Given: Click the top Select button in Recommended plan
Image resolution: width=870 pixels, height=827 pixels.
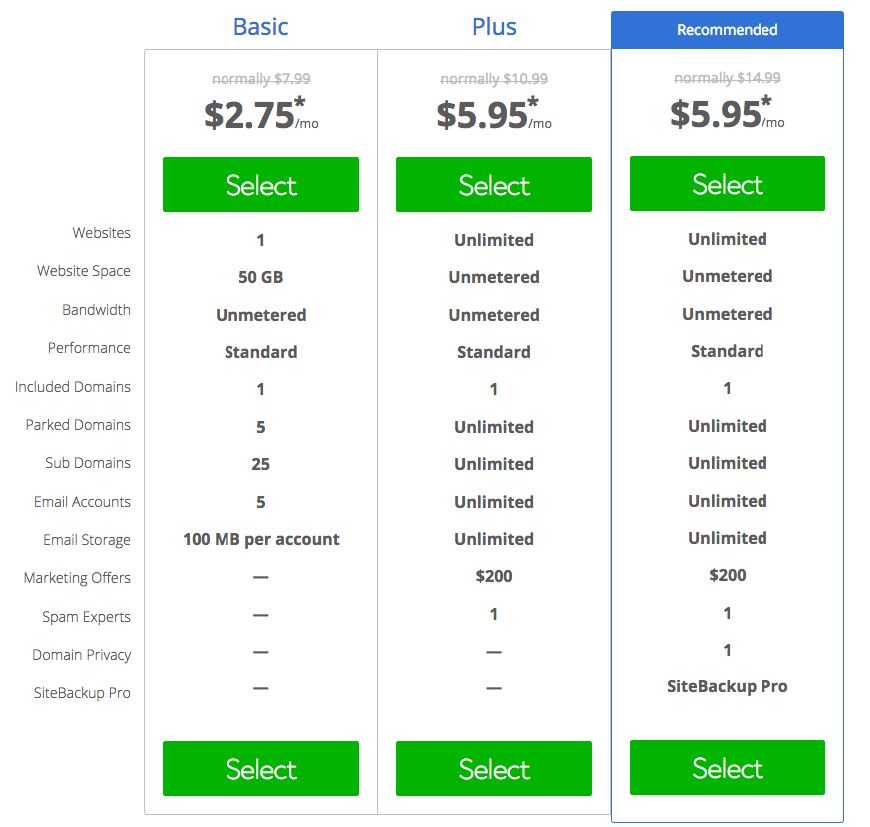Looking at the screenshot, I should [727, 184].
